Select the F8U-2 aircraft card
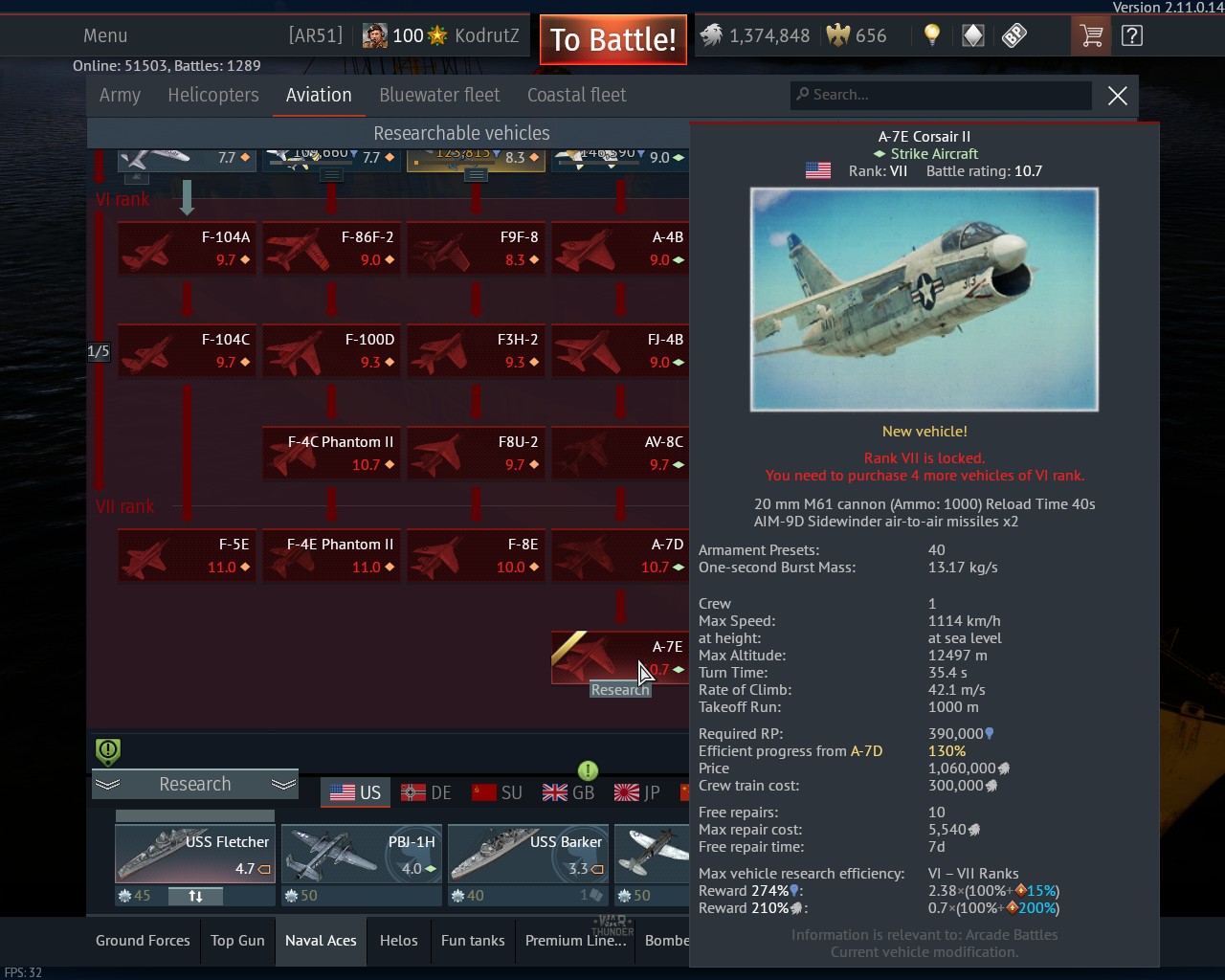Image resolution: width=1225 pixels, height=980 pixels. point(477,454)
